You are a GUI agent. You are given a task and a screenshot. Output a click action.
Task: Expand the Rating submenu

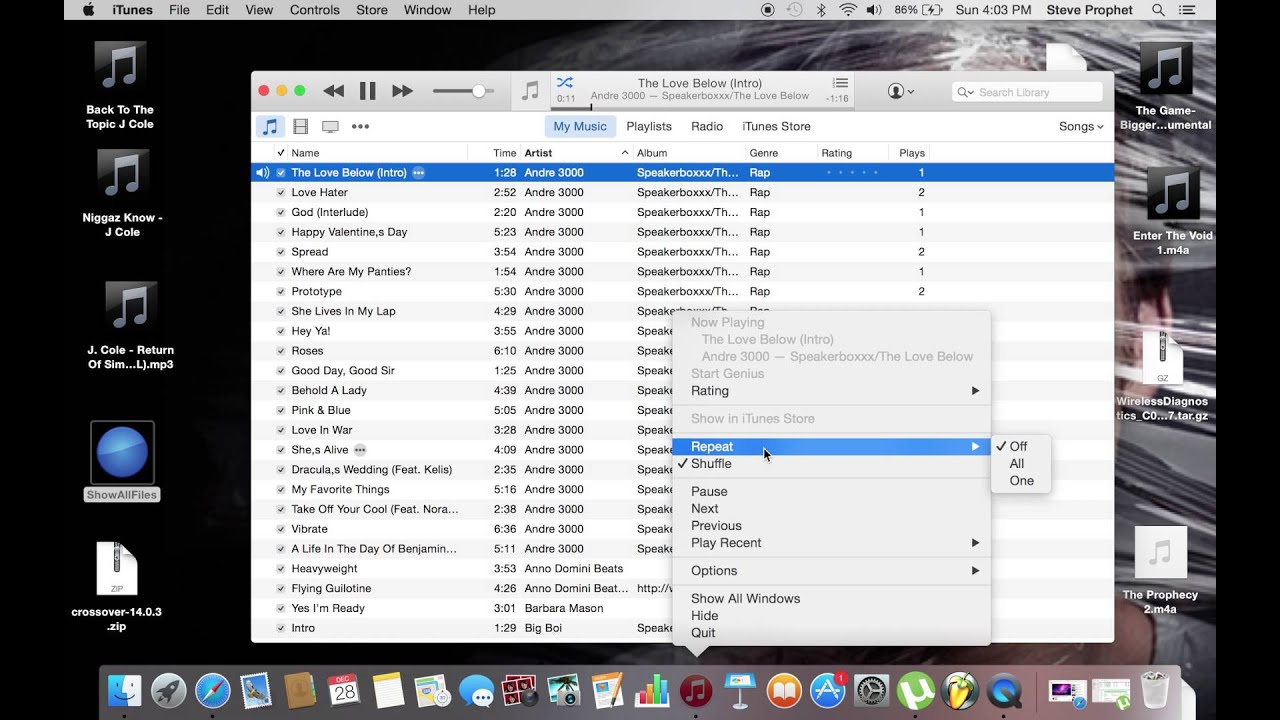click(831, 391)
